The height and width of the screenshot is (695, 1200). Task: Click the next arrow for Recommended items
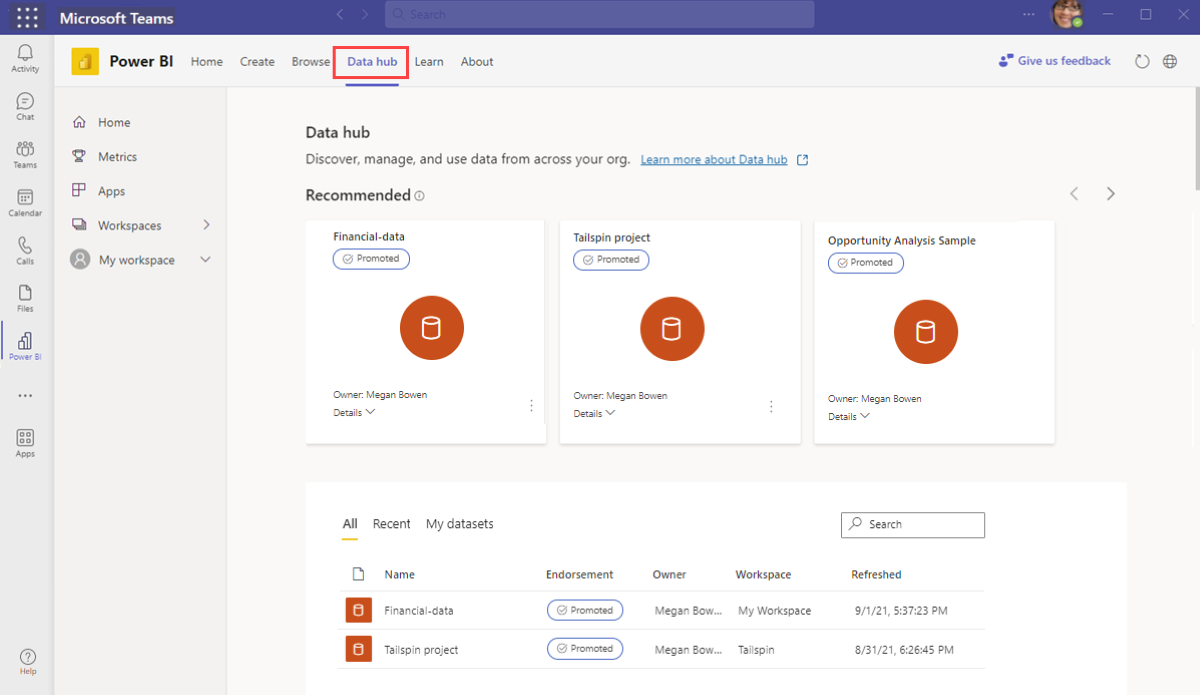(x=1110, y=193)
